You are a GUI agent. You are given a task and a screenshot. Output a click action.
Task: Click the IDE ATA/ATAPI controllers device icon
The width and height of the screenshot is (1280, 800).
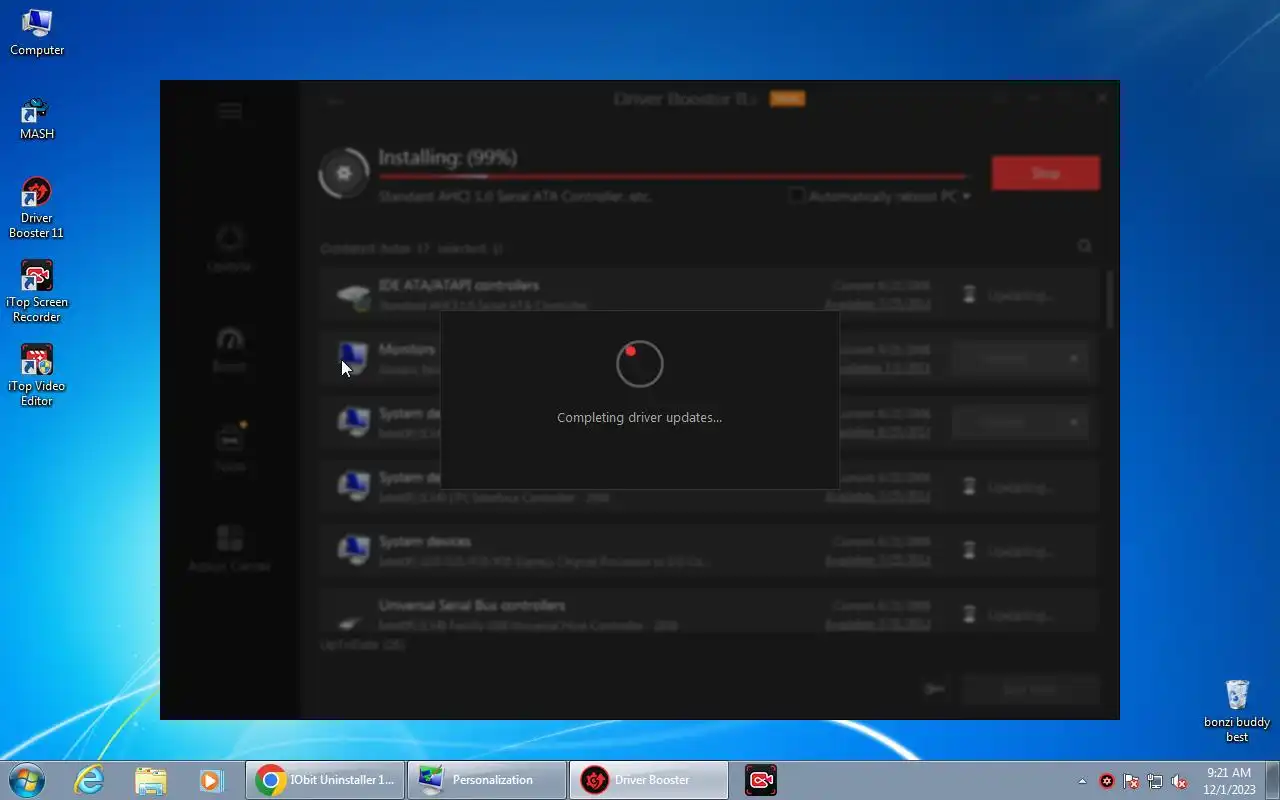[353, 295]
